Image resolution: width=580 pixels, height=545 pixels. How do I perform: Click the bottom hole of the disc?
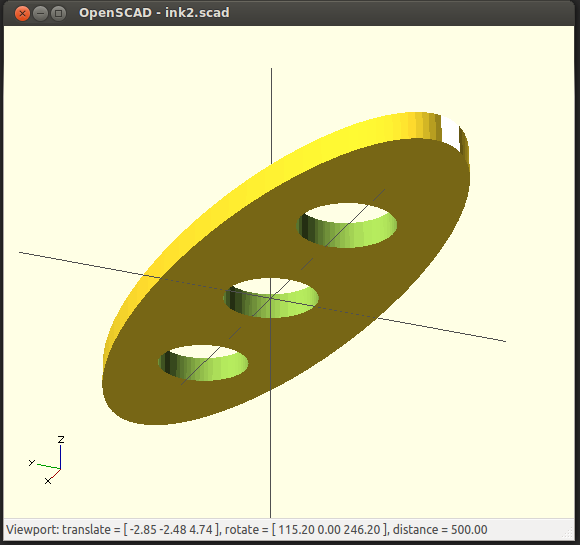[203, 363]
